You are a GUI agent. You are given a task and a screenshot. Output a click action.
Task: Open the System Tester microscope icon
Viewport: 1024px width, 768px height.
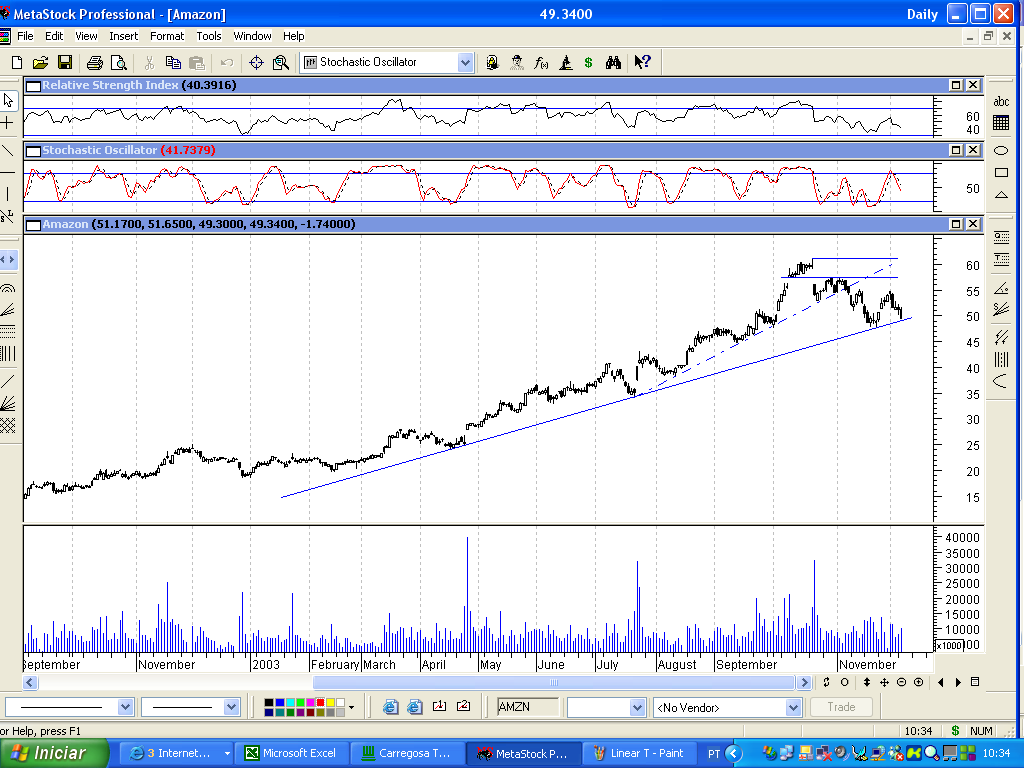pos(566,63)
